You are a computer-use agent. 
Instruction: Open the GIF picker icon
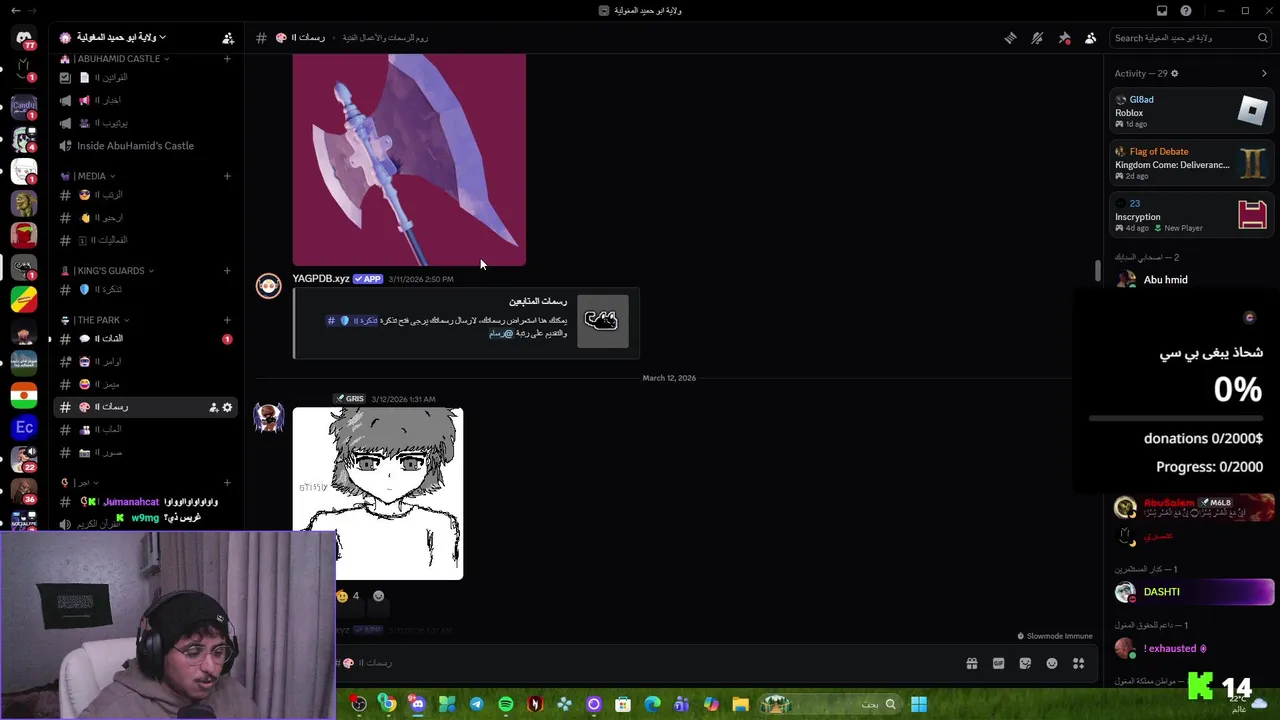998,663
